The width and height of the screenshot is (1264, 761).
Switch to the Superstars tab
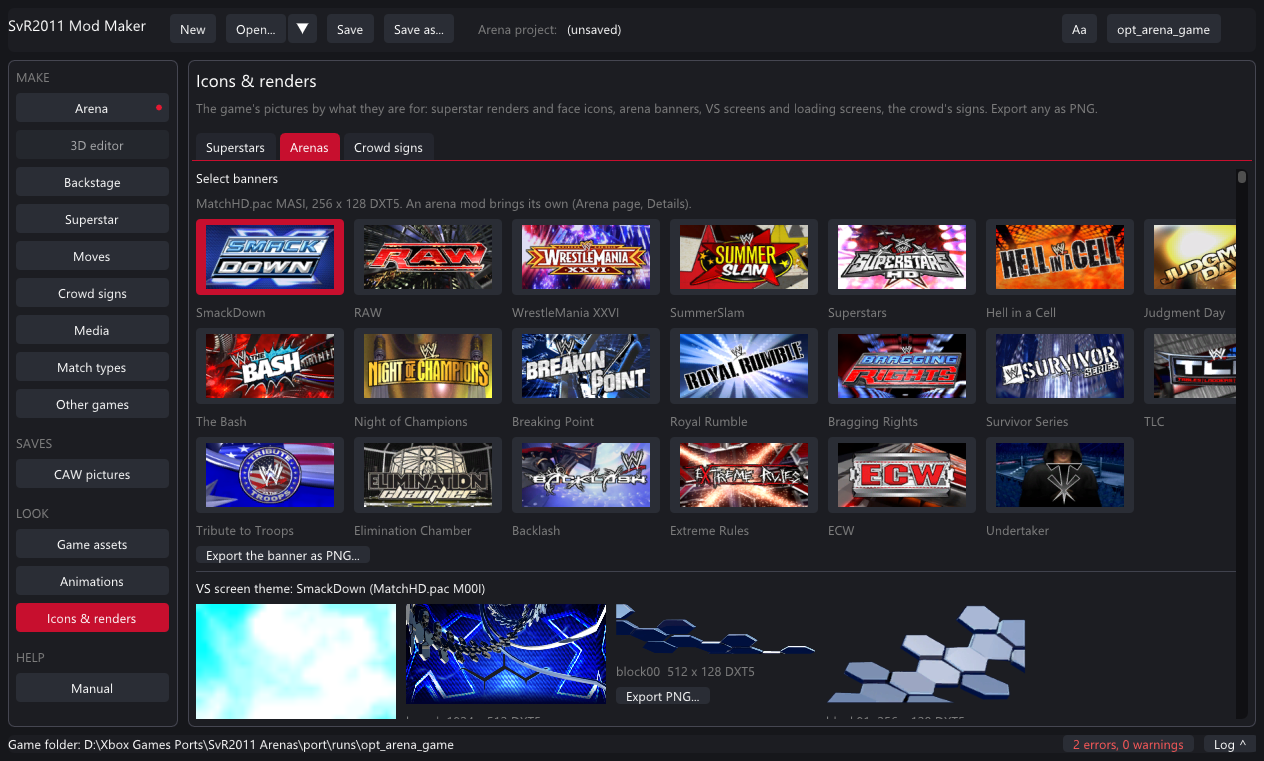click(235, 147)
